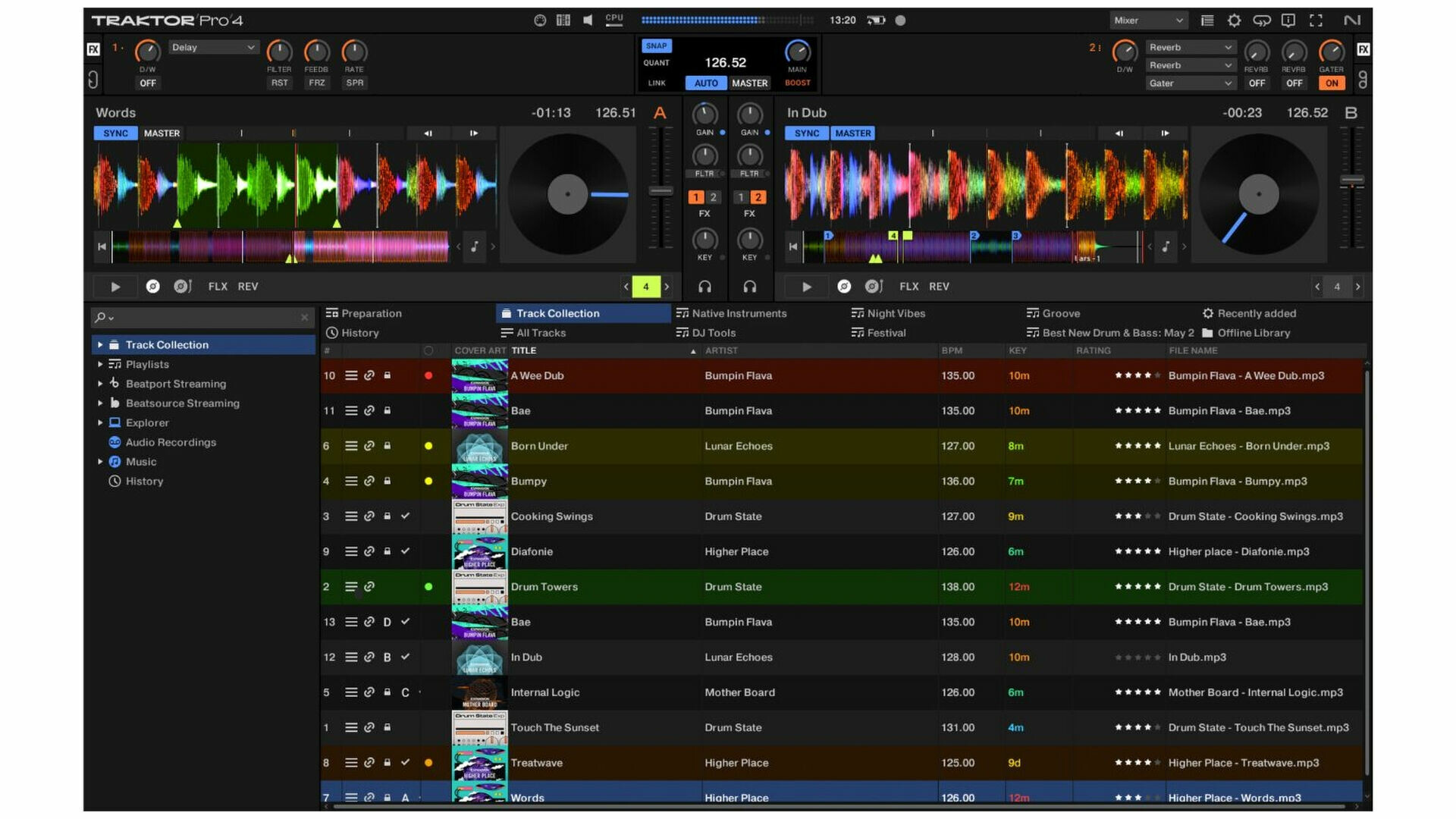
Task: Toggle the Delay effect OFF button in FX unit 1
Action: [148, 83]
